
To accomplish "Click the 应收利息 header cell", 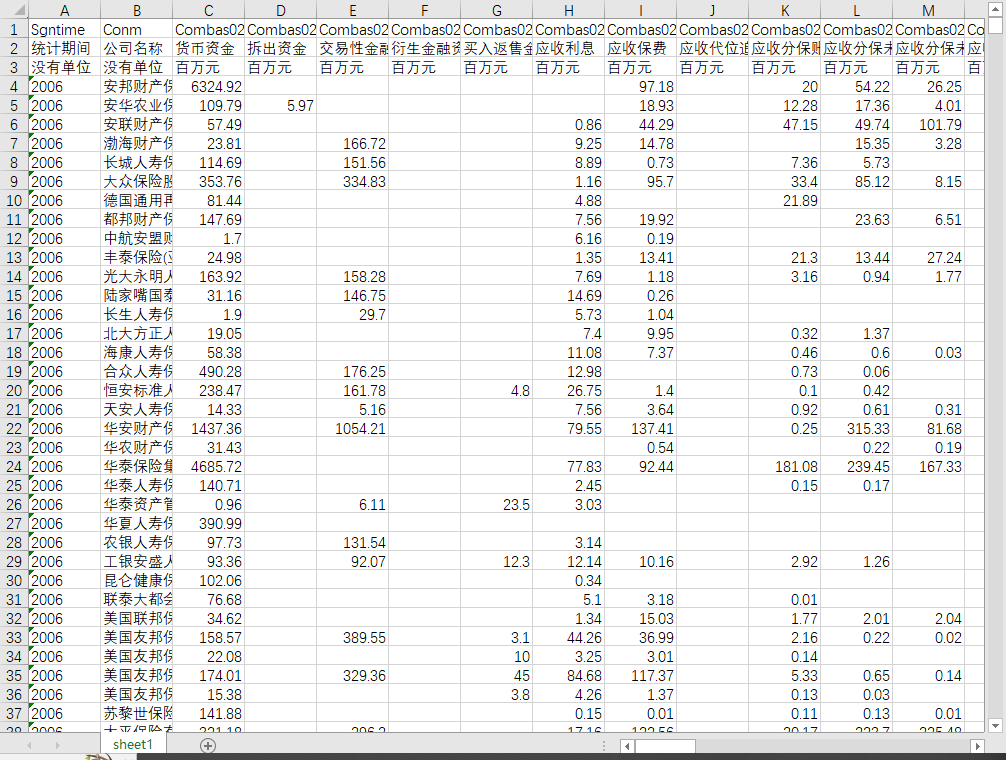I will (x=568, y=49).
